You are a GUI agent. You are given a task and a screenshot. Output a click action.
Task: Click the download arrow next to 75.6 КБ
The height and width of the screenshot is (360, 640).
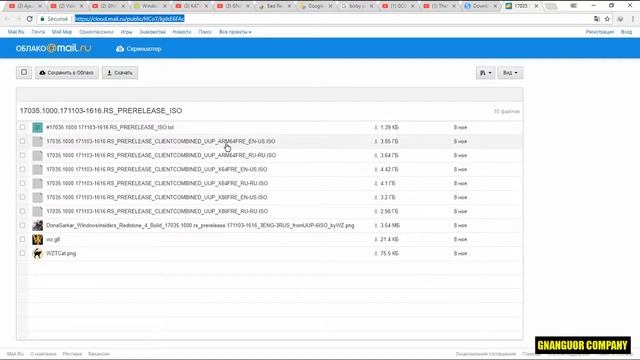pyautogui.click(x=376, y=253)
